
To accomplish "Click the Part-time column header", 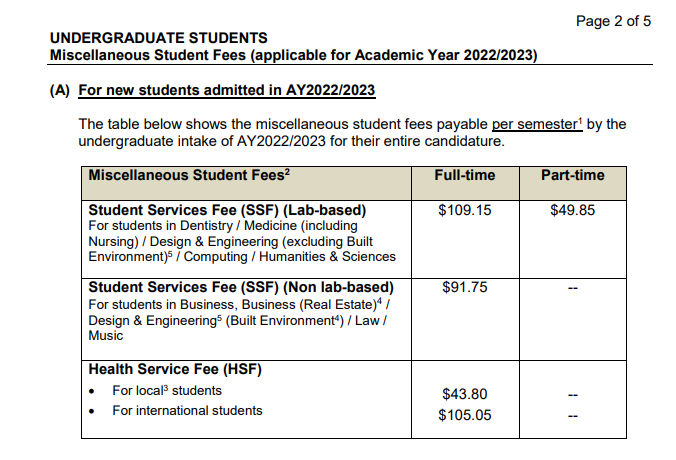I will (x=573, y=175).
